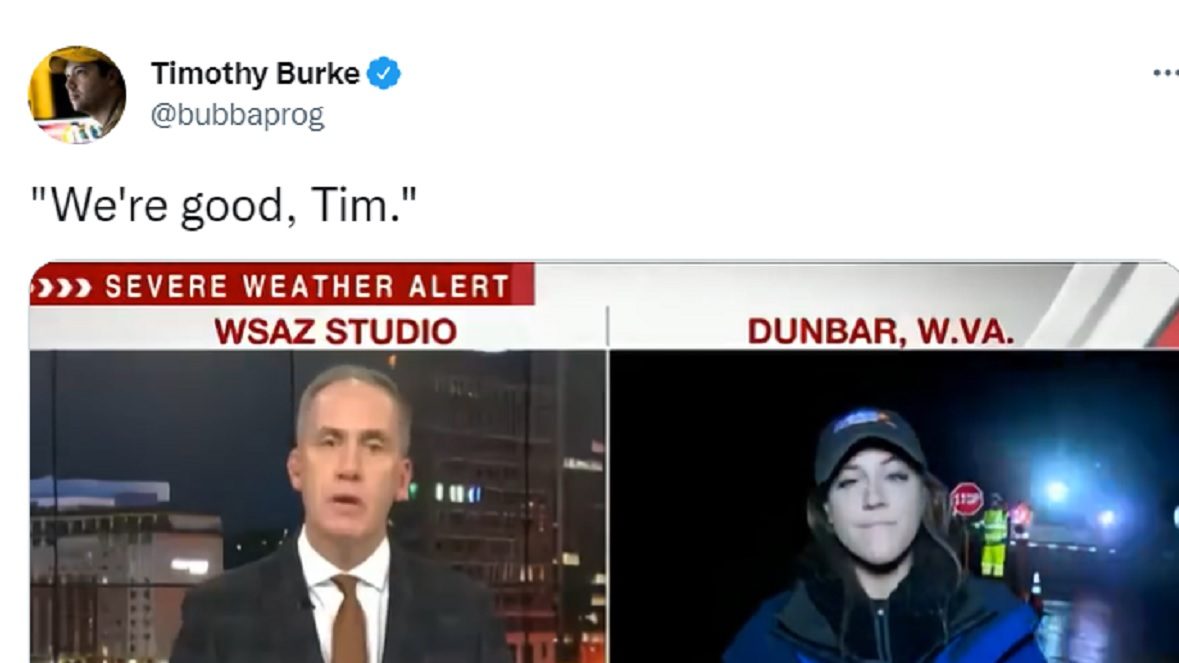Click the divider between the video panels
Viewport: 1179px width, 663px height.
pyautogui.click(x=608, y=484)
